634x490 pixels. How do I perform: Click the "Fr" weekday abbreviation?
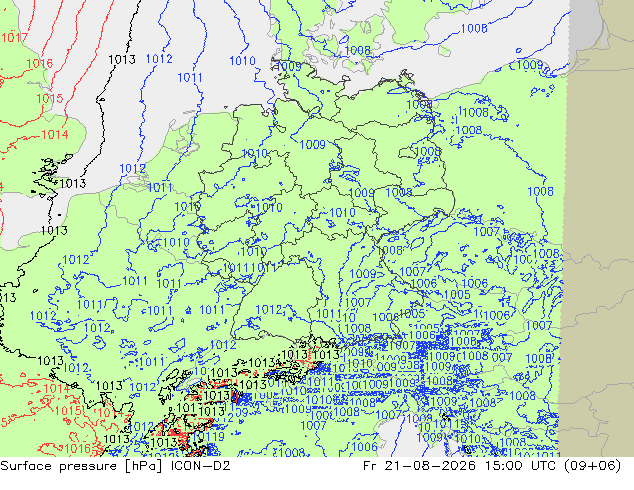[x=370, y=466]
